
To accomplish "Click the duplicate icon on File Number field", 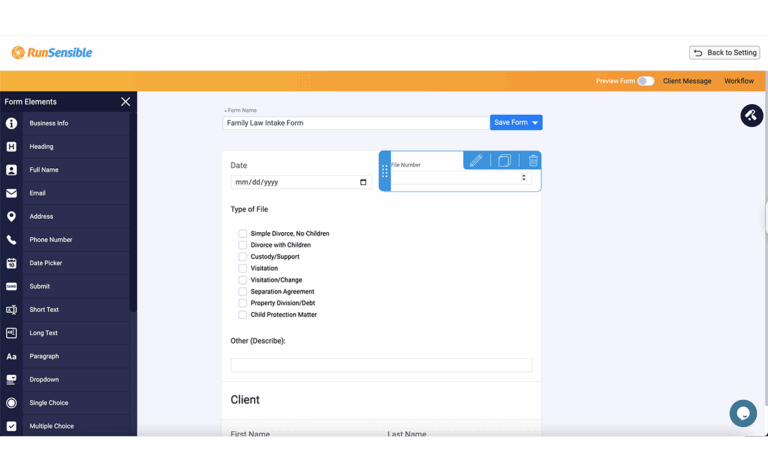I will tap(505, 161).
